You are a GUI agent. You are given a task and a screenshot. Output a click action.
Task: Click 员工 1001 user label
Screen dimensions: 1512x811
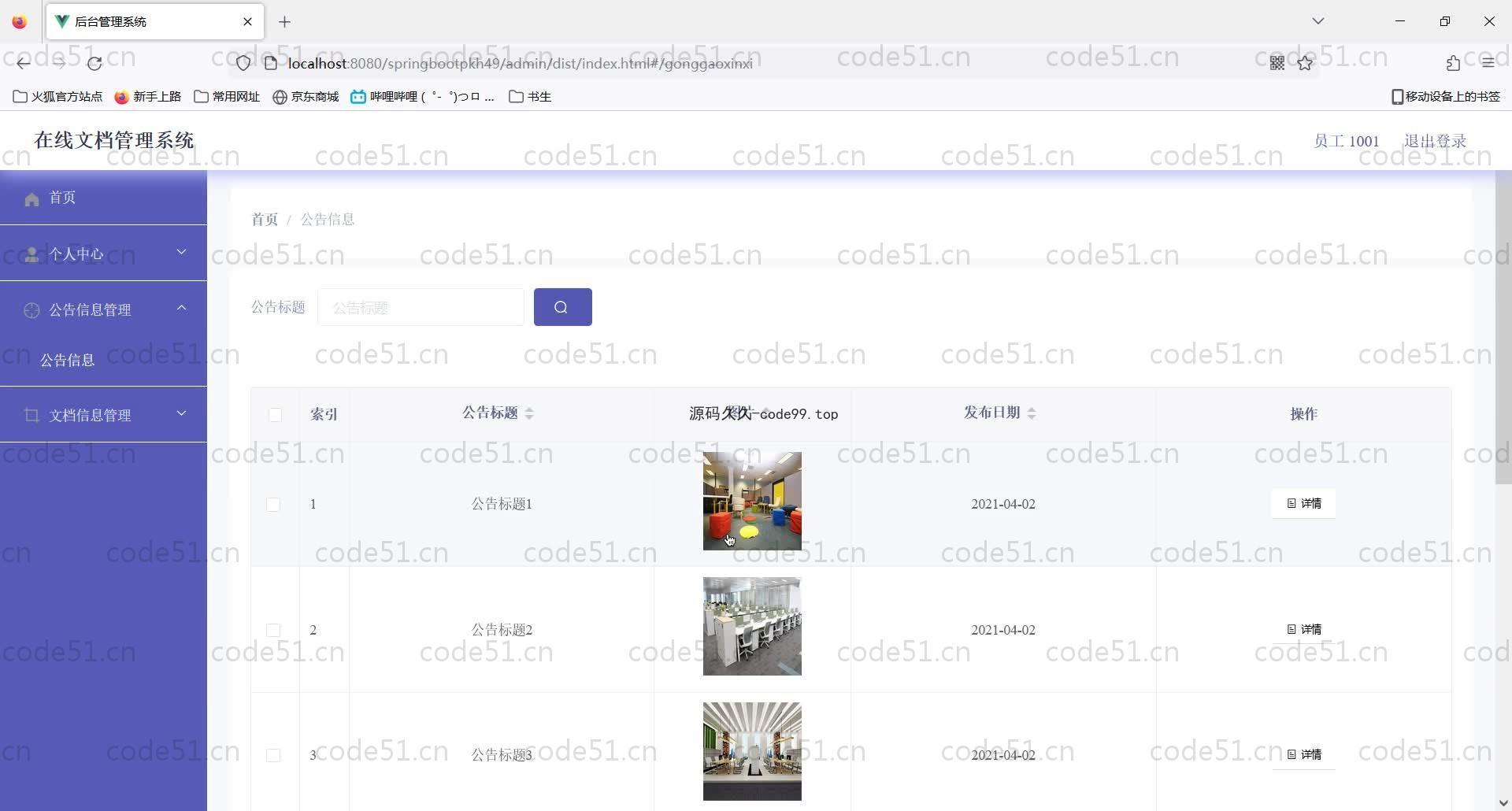tap(1346, 141)
